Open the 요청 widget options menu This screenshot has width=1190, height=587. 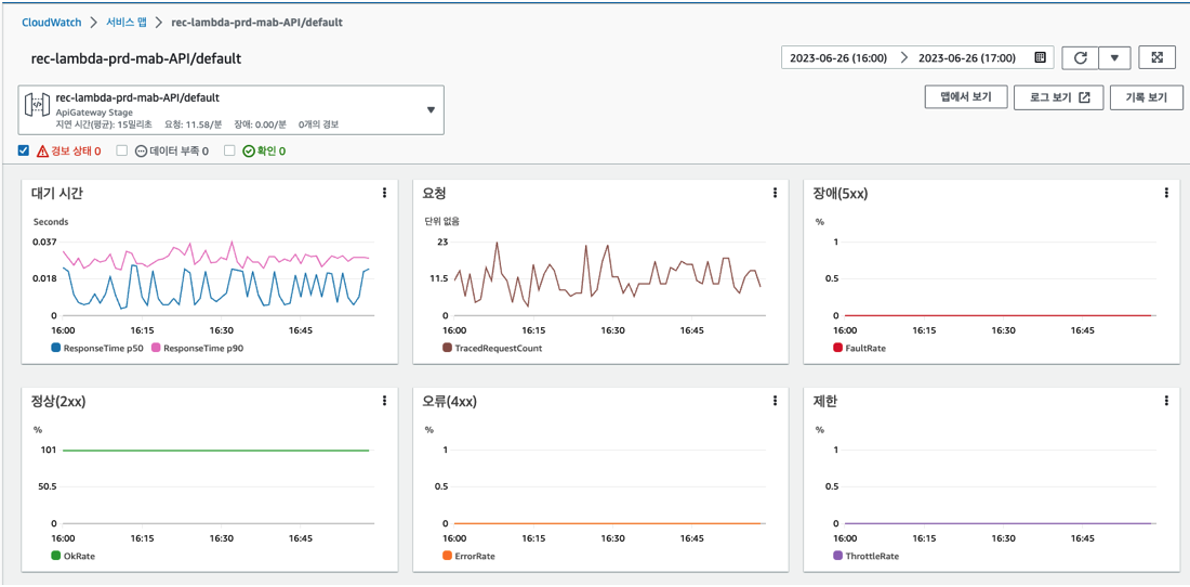click(775, 194)
